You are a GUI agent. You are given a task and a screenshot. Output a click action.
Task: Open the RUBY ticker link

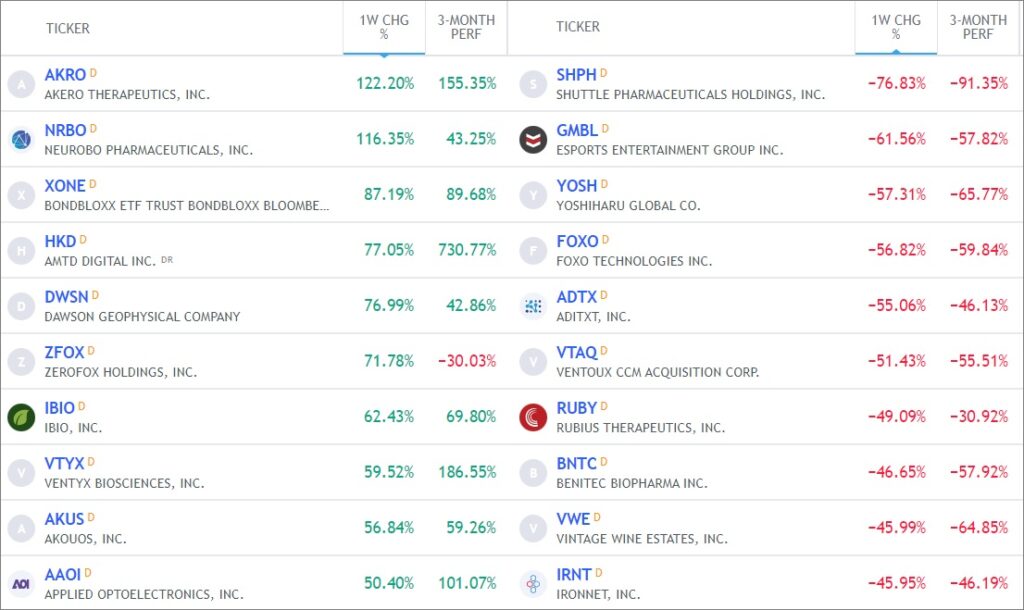pyautogui.click(x=577, y=408)
